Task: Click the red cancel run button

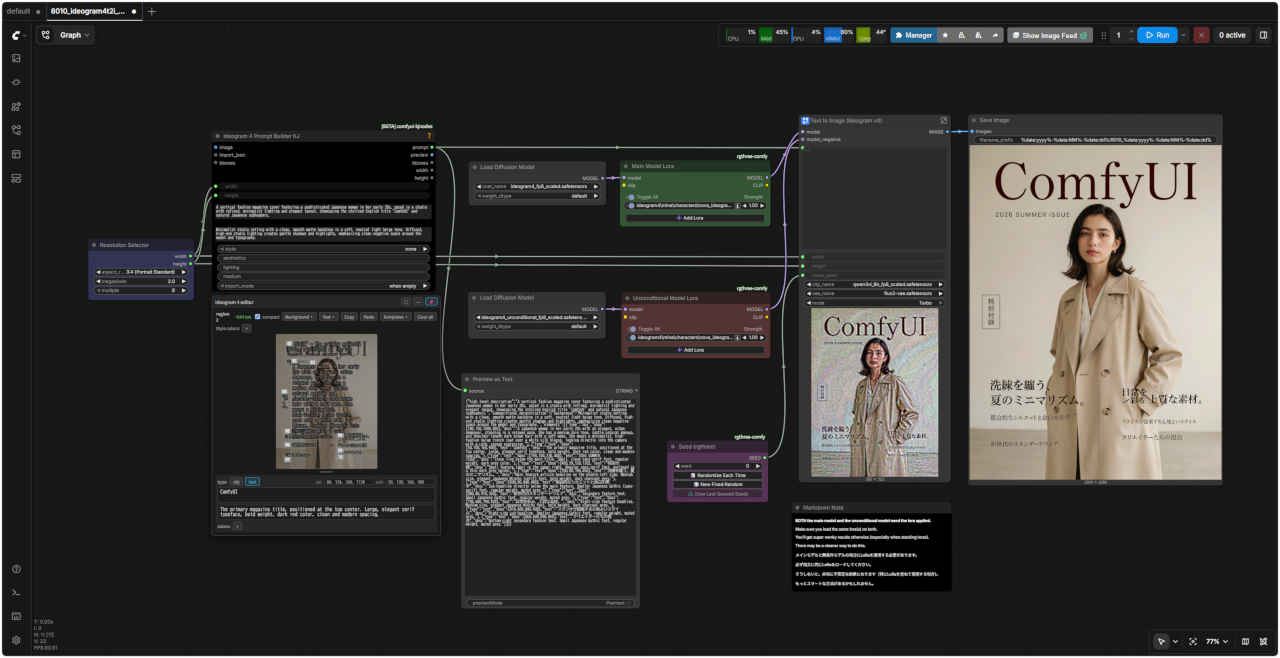Action: click(x=1201, y=35)
